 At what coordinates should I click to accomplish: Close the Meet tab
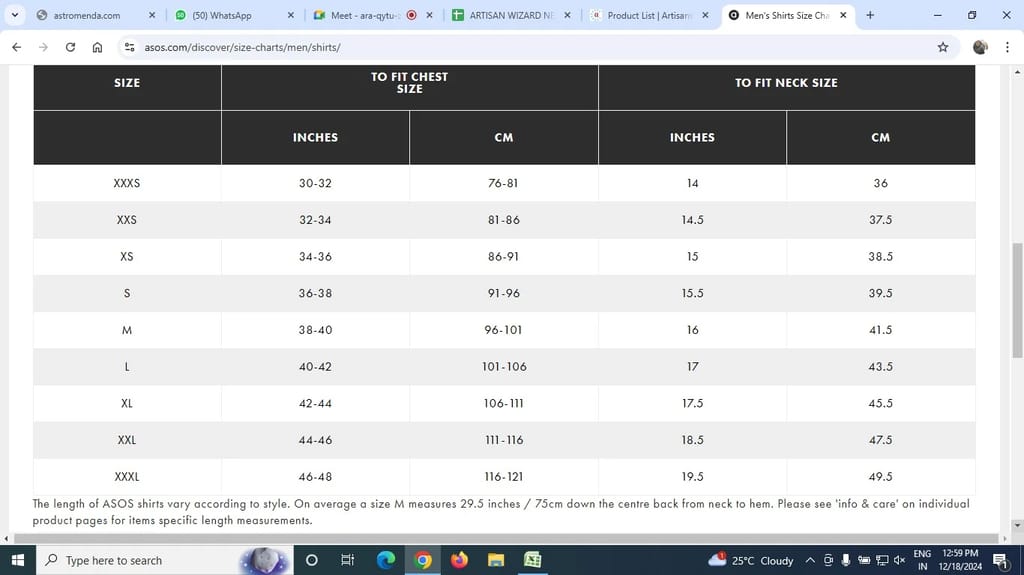click(429, 15)
